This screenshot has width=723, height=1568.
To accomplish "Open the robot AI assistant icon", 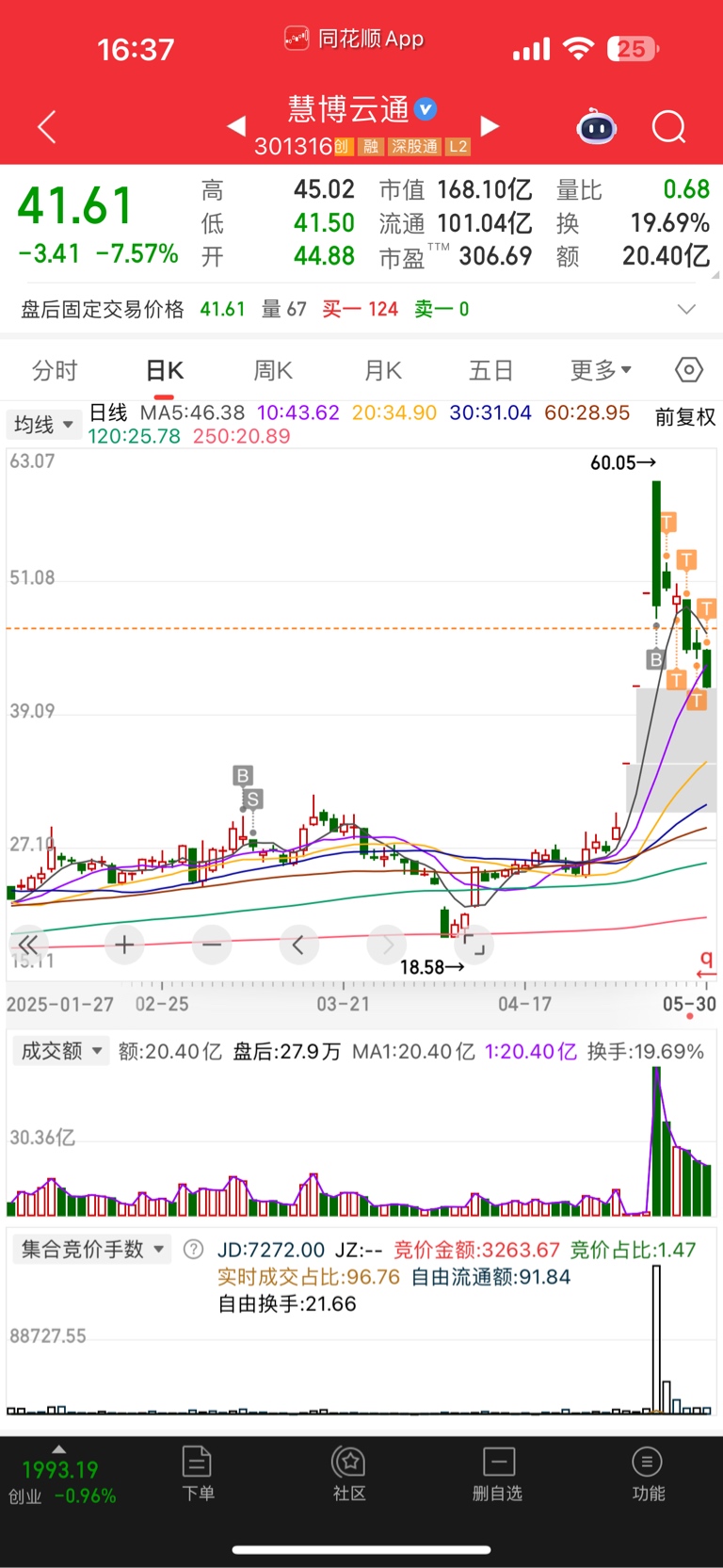I will pos(596,126).
